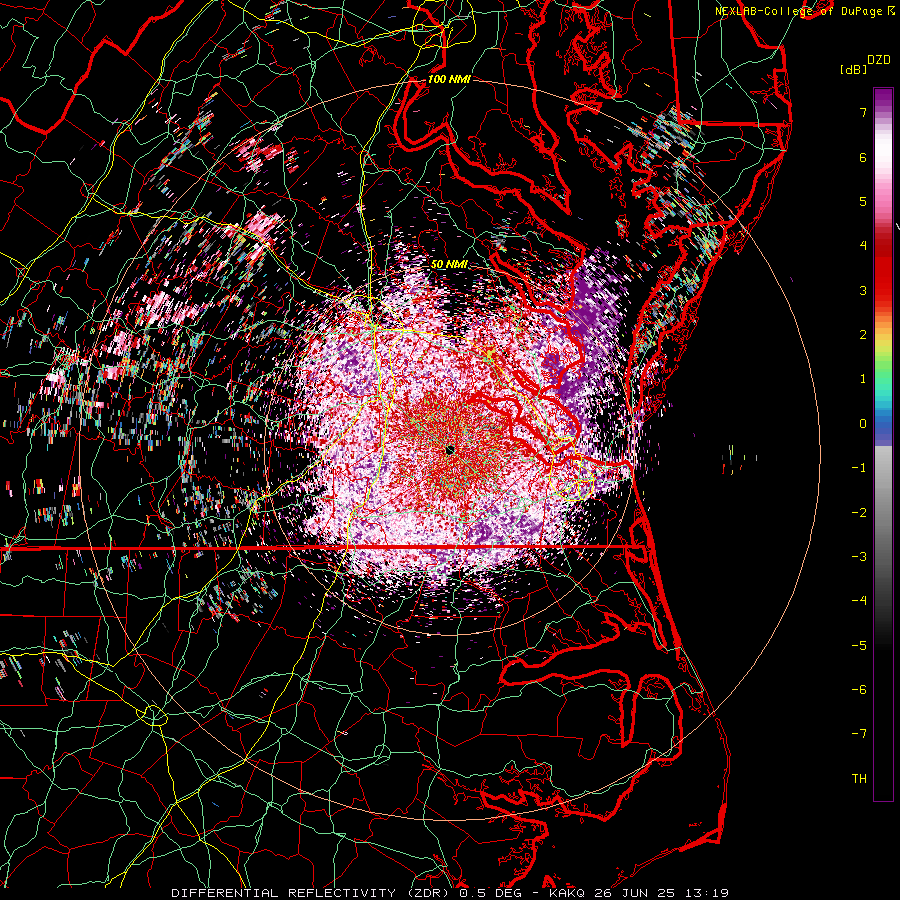
Task: Click the 50 NMI range ring label
Action: tap(449, 264)
